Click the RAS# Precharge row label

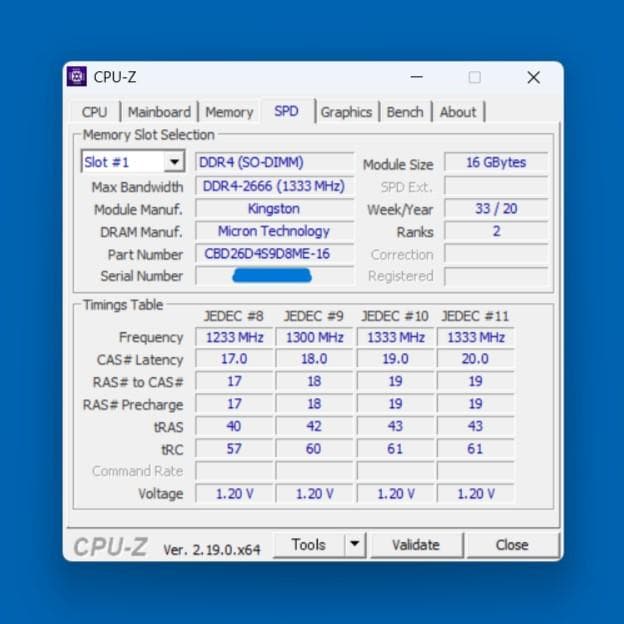pos(133,405)
